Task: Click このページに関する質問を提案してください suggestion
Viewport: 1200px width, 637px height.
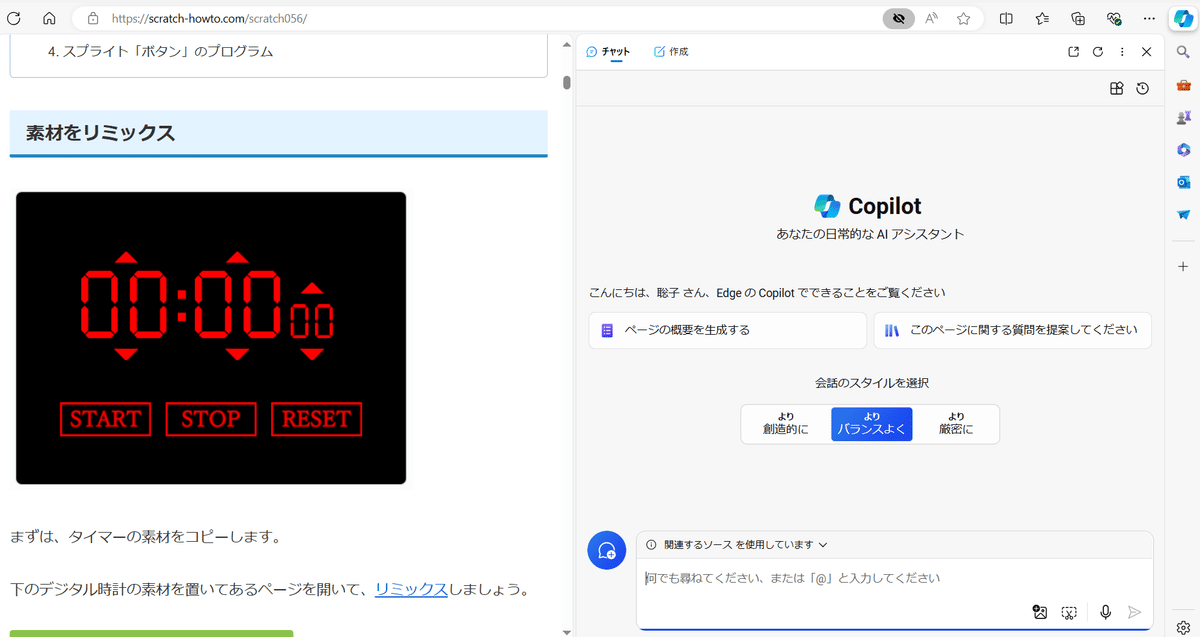Action: pyautogui.click(x=1012, y=330)
